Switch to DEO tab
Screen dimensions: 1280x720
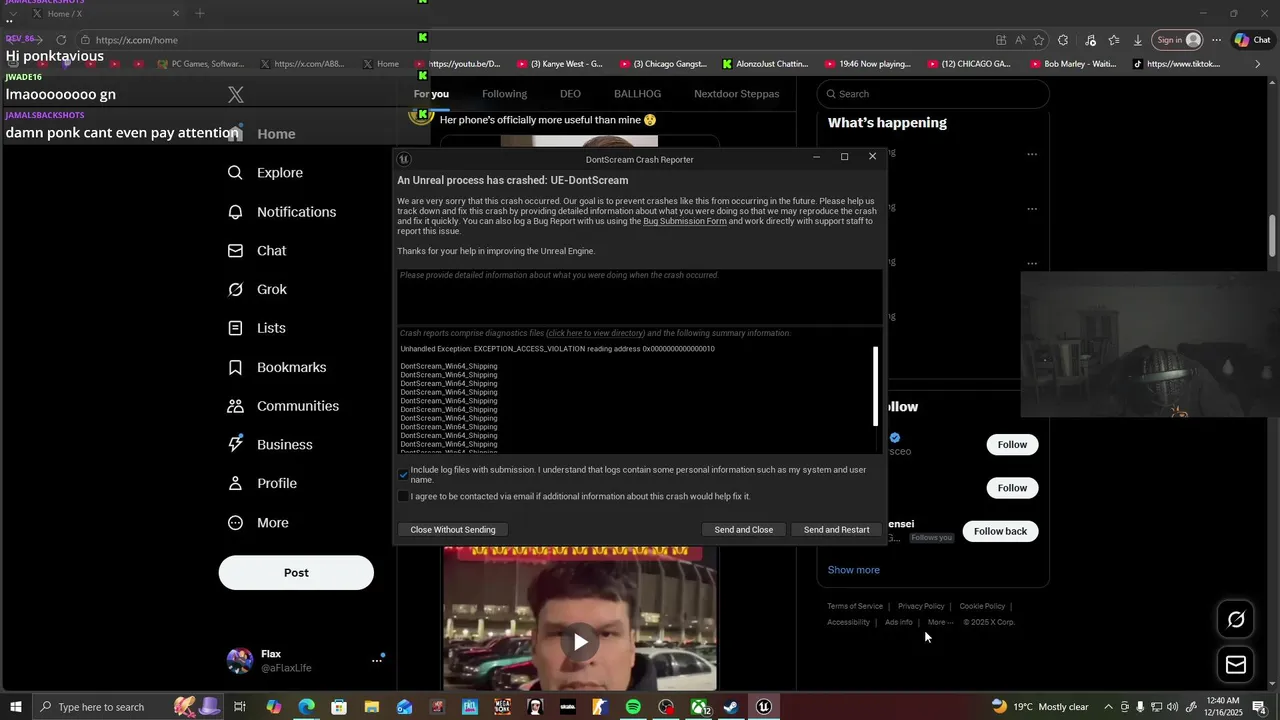click(570, 94)
